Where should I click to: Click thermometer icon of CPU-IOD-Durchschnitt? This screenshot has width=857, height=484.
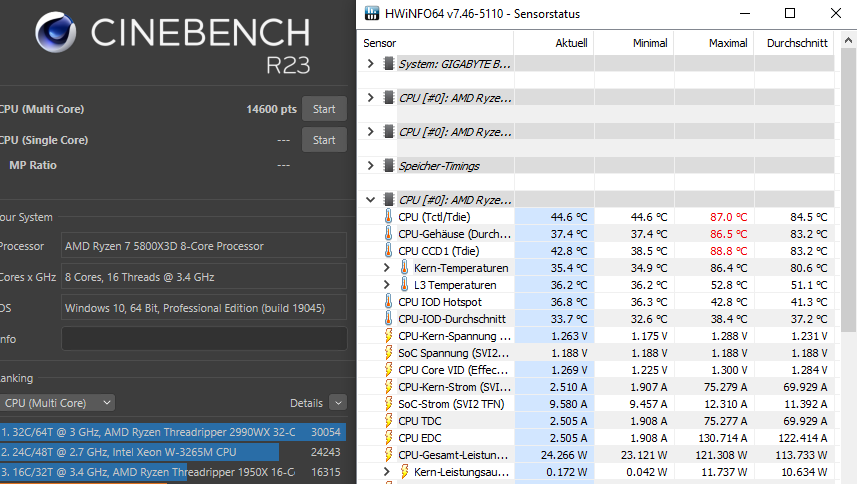tap(389, 318)
